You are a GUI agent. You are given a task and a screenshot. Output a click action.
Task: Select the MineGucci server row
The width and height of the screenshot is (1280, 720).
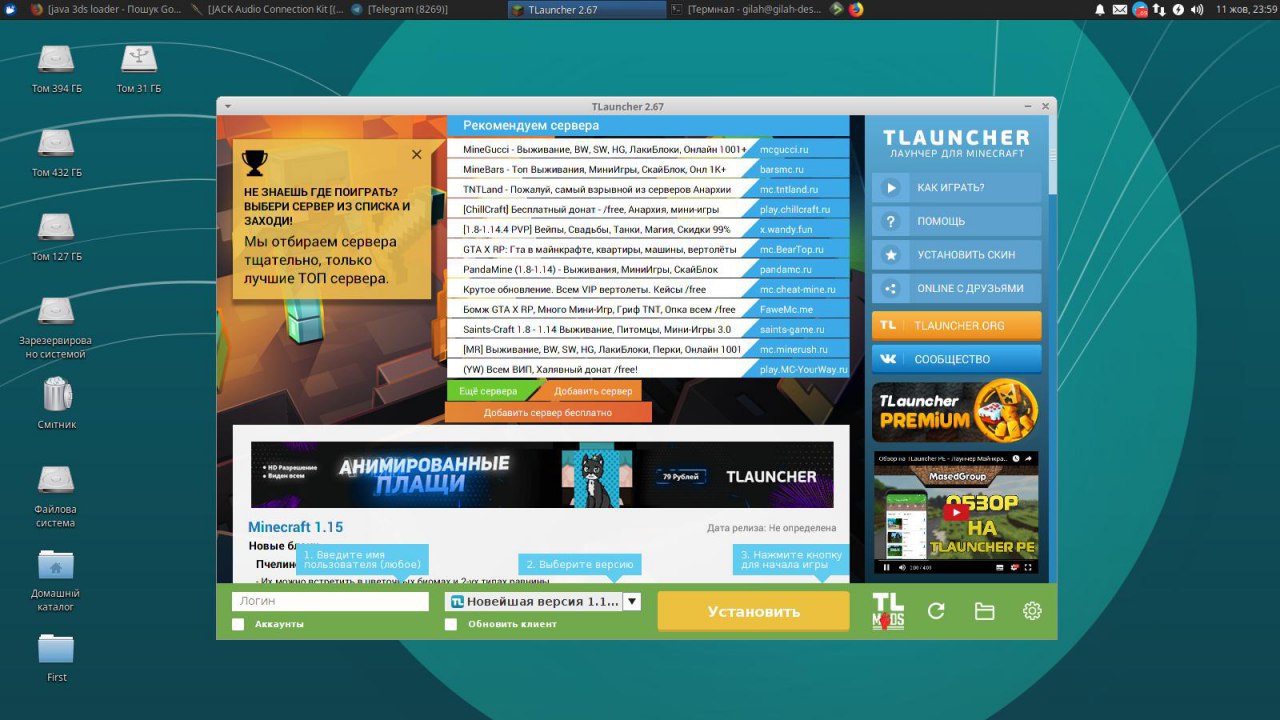[647, 149]
